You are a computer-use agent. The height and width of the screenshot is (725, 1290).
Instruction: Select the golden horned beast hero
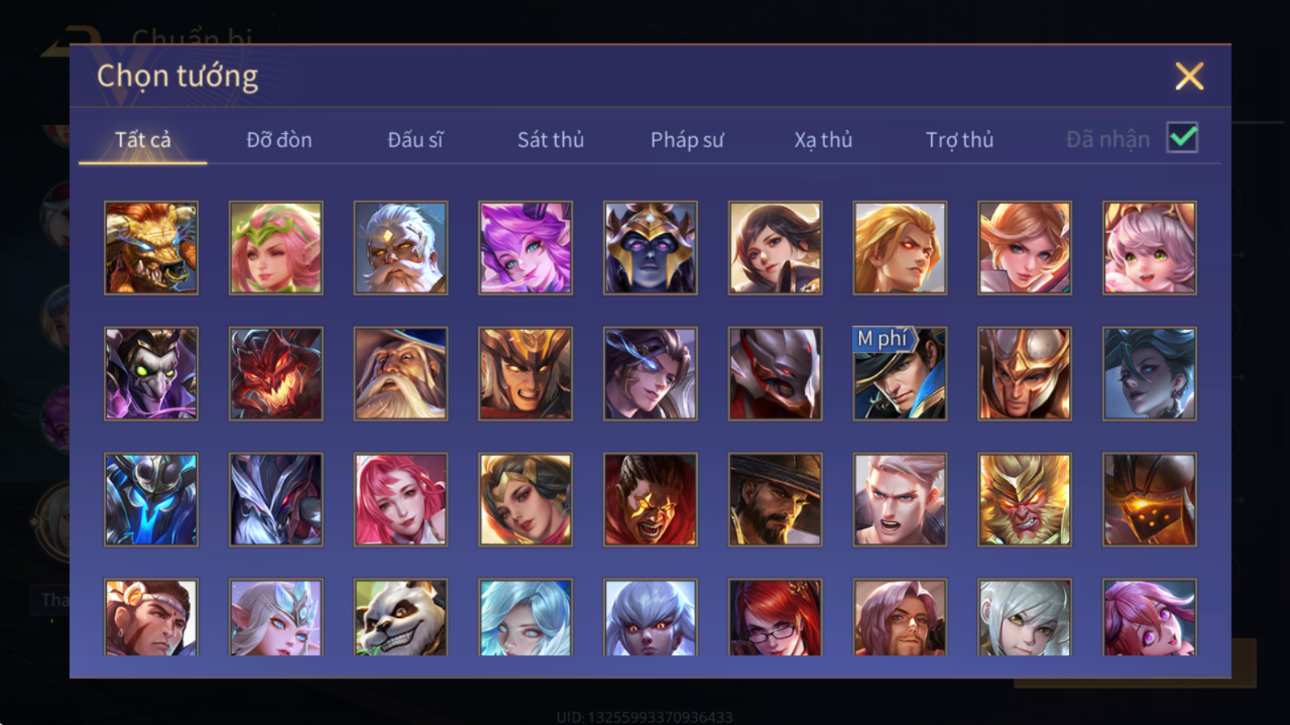click(x=151, y=248)
